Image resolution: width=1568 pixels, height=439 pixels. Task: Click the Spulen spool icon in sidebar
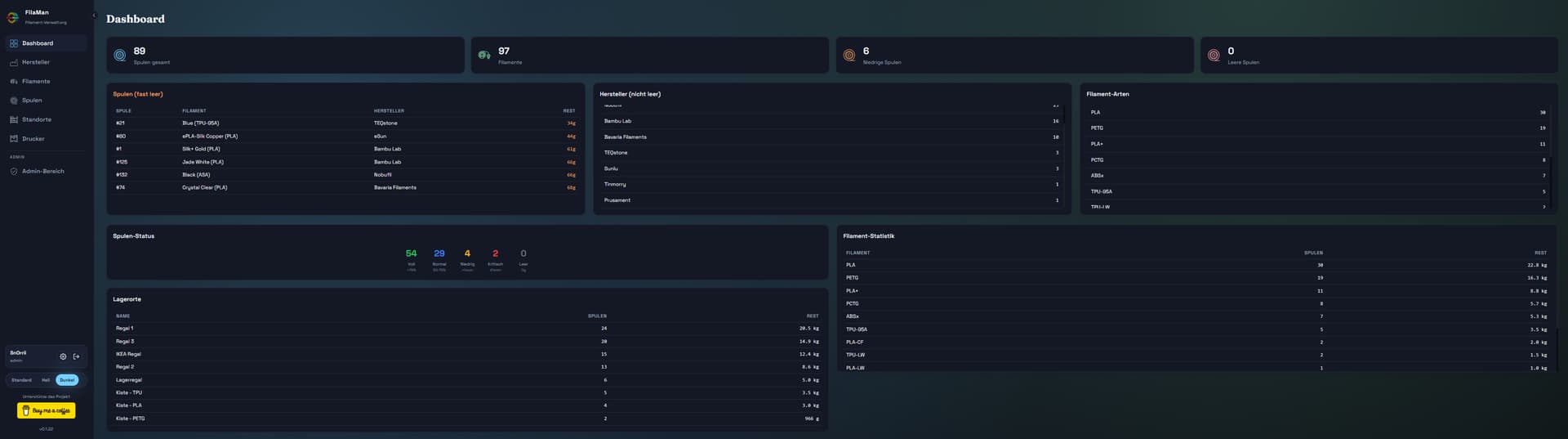coord(14,101)
